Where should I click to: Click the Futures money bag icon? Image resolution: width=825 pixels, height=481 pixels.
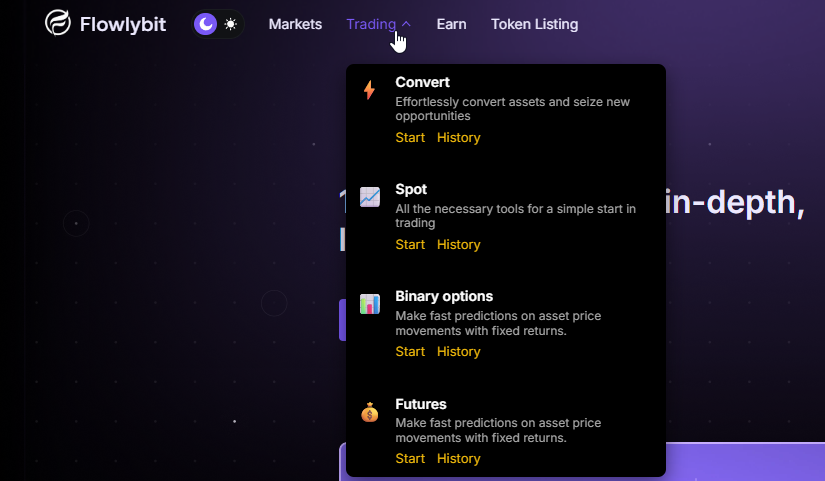point(370,412)
